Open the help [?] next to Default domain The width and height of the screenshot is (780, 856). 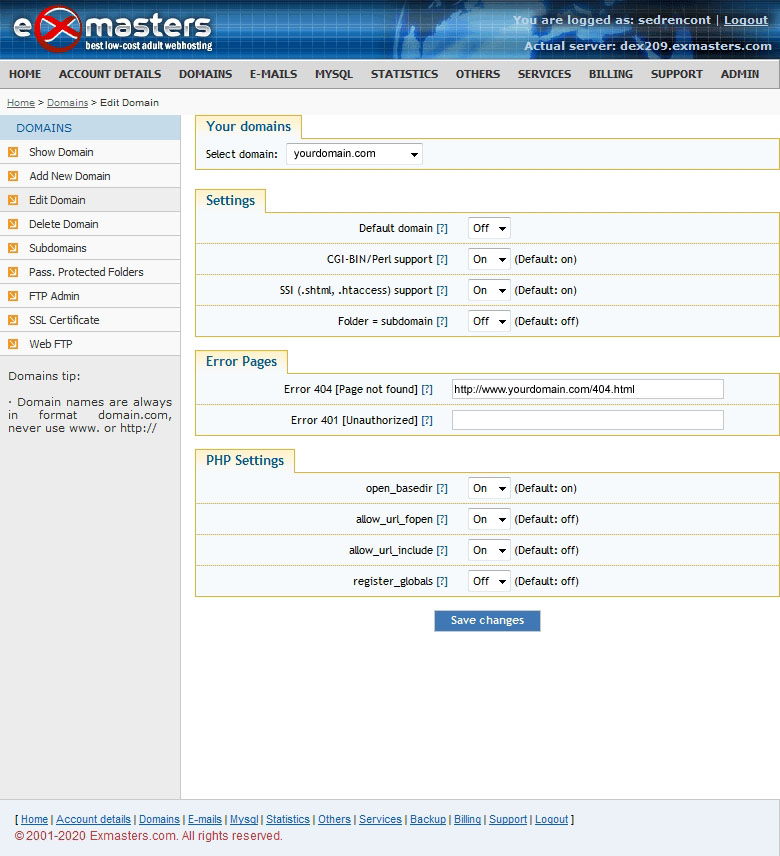[442, 229]
